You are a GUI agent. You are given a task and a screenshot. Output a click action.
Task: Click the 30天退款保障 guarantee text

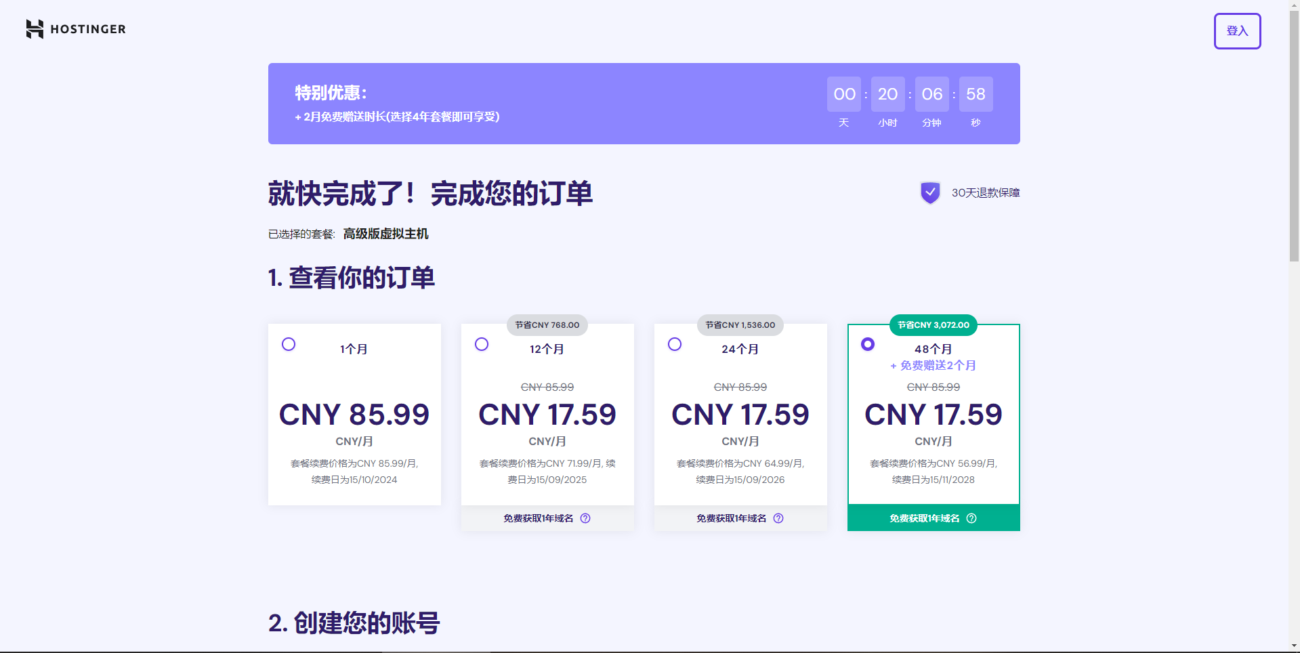point(985,193)
